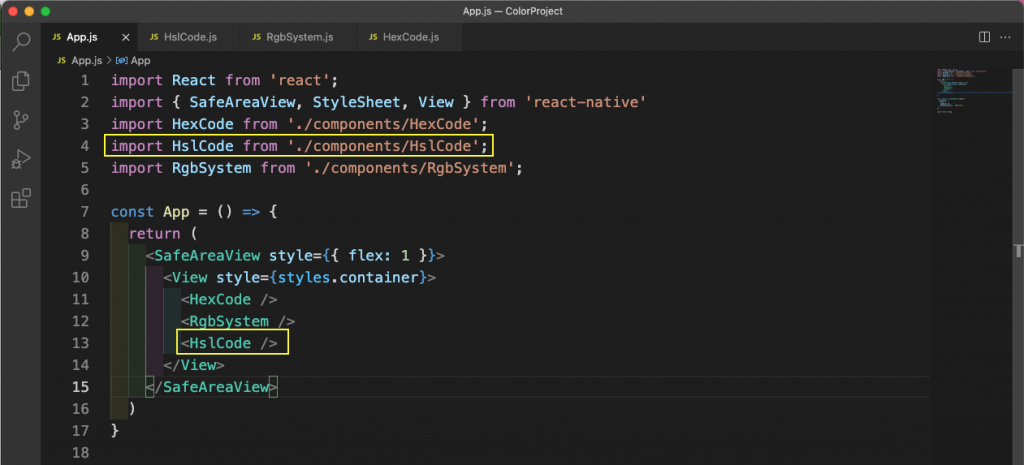Click the closing </View> tag on line 14
This screenshot has height=465, width=1024.
coord(194,365)
